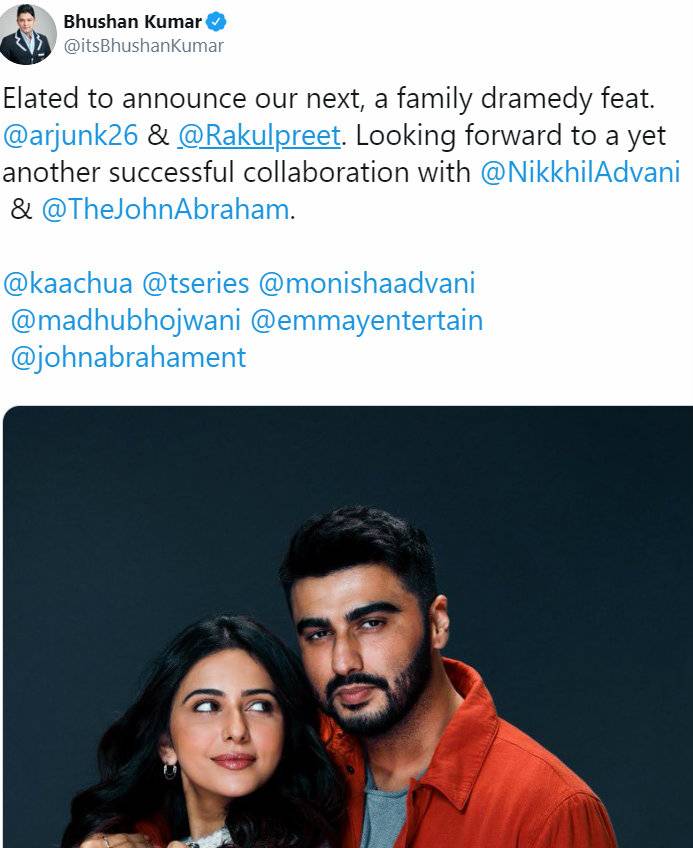Click the "Looking forward to a yet" text

click(508, 135)
